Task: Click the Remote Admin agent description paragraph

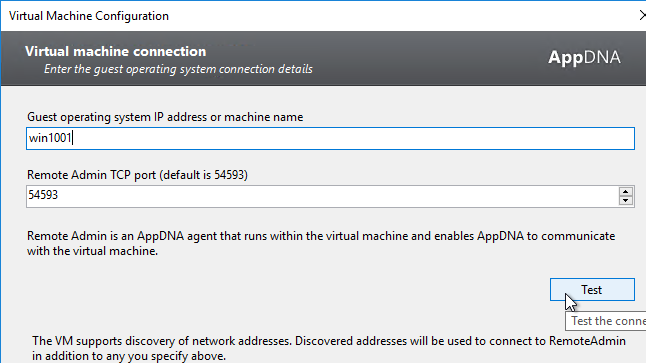Action: click(321, 244)
